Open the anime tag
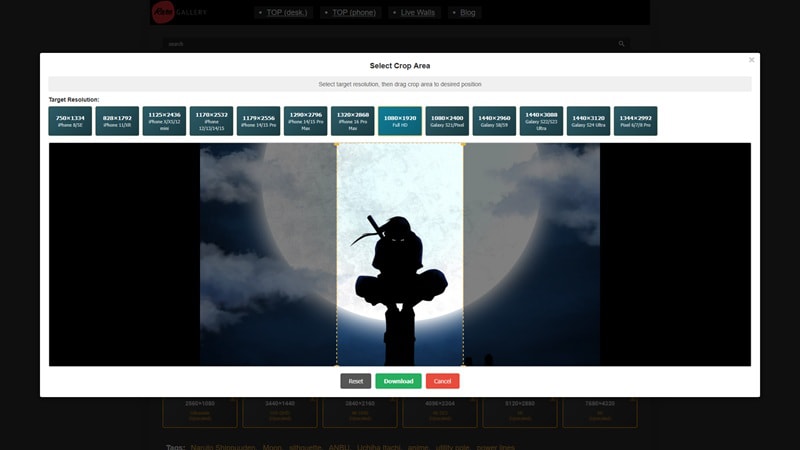Image resolution: width=800 pixels, height=450 pixels. 418,447
